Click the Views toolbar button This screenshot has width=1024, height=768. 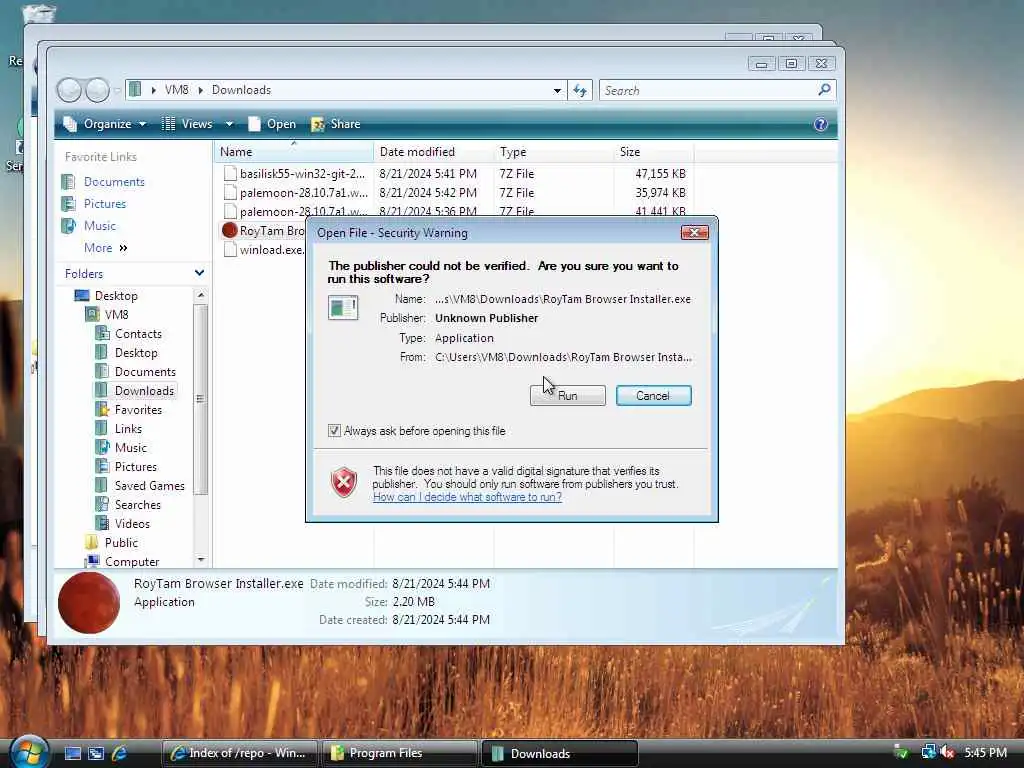pyautogui.click(x=188, y=124)
